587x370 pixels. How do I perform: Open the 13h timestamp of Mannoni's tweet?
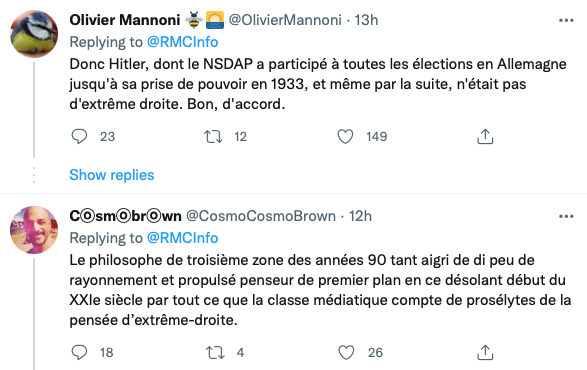[x=366, y=20]
